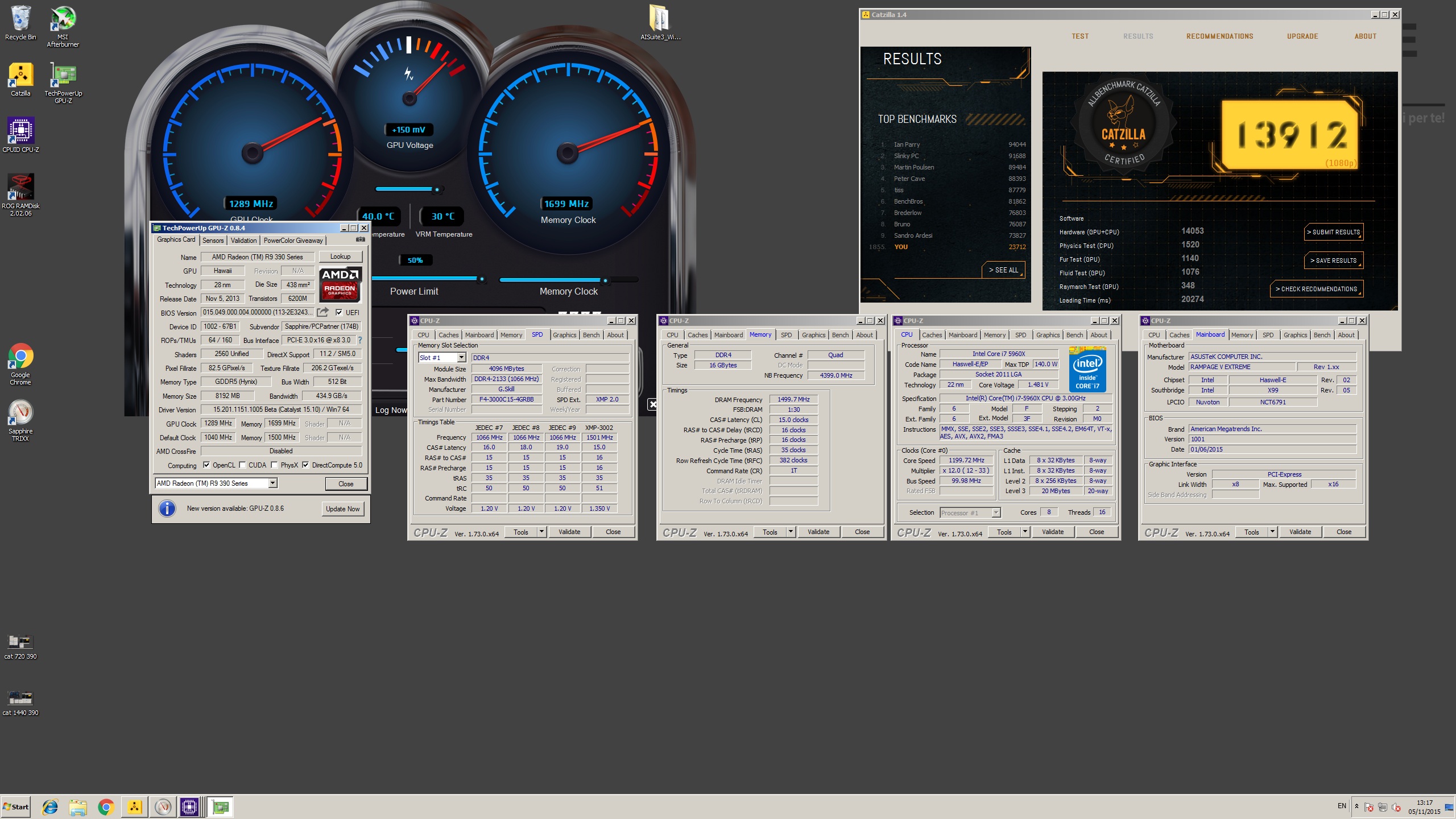
Task: Click Check Recommendations in Catzilla
Action: point(1316,289)
